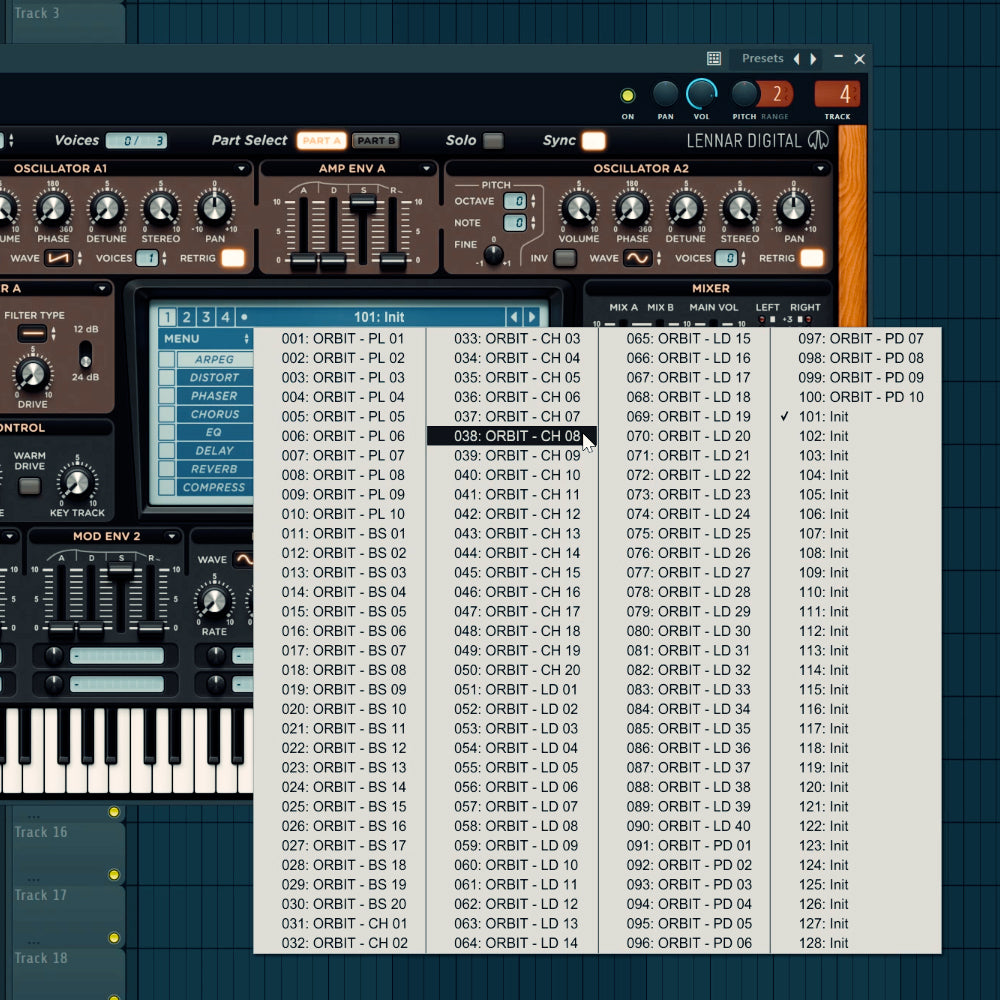Open the MENU dropdown in the preset browser
This screenshot has height=1000, width=1000.
pyautogui.click(x=204, y=340)
